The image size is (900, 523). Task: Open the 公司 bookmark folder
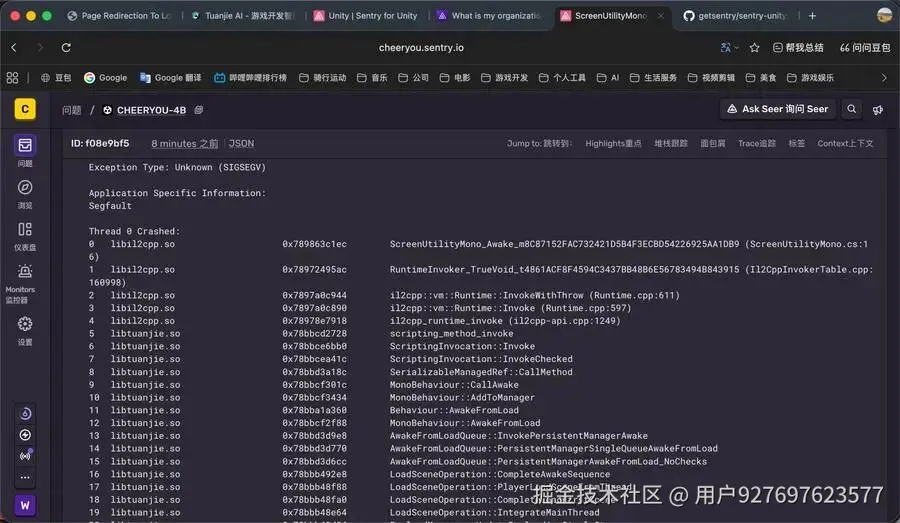413,78
